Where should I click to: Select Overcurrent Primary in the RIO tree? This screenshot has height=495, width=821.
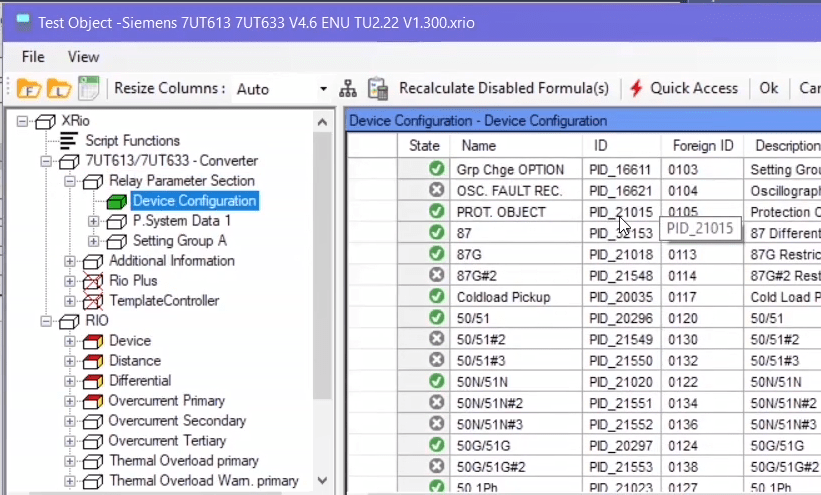pos(166,401)
